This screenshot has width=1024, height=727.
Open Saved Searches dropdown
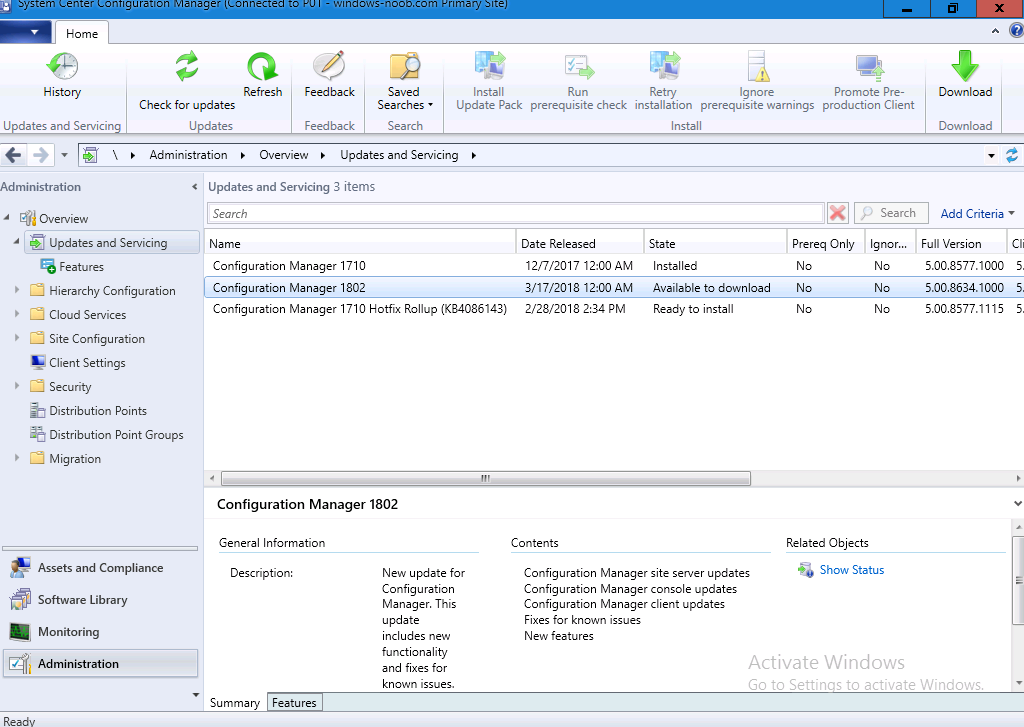click(x=404, y=81)
